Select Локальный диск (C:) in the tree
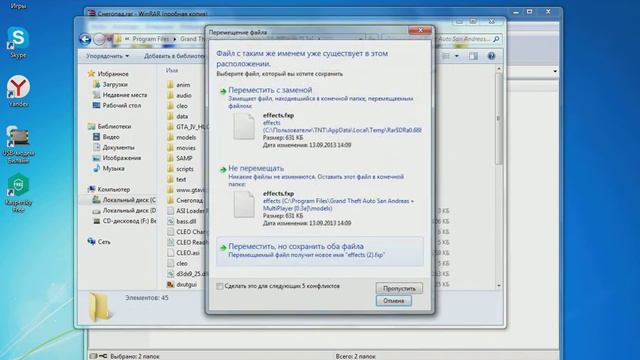Image resolution: width=640 pixels, height=360 pixels. pyautogui.click(x=124, y=200)
